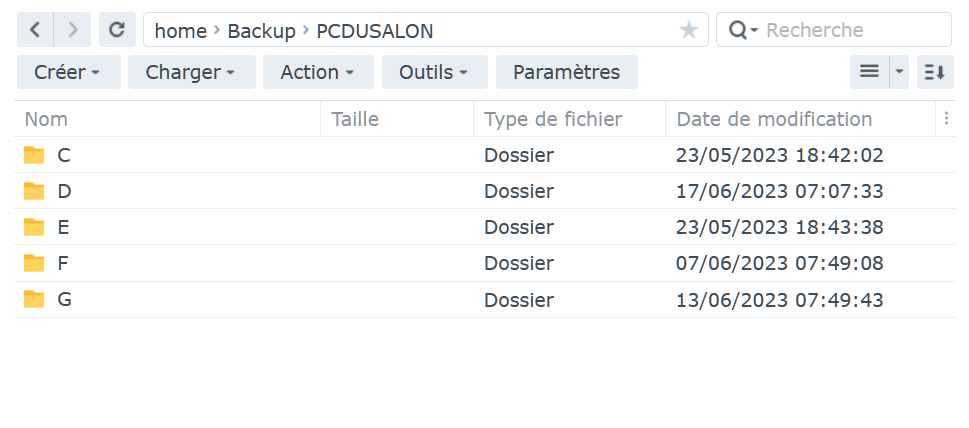Viewport: 969px width, 428px height.
Task: Expand the Créer dropdown
Action: (69, 72)
